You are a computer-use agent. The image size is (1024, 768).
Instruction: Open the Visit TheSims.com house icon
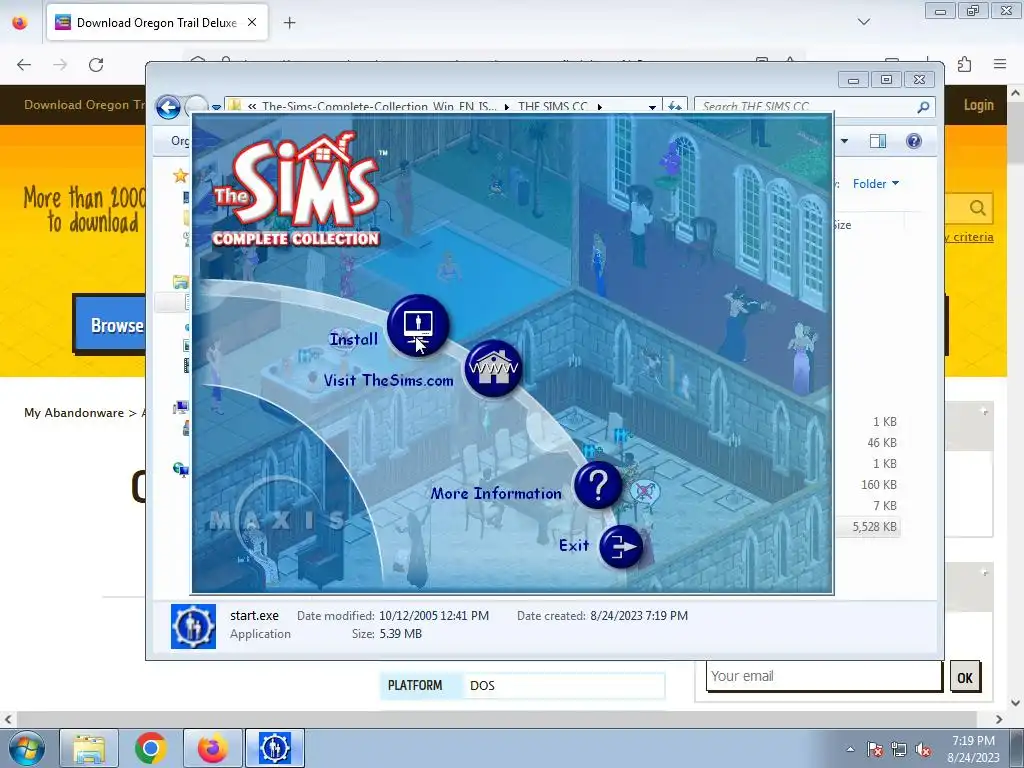pos(494,368)
